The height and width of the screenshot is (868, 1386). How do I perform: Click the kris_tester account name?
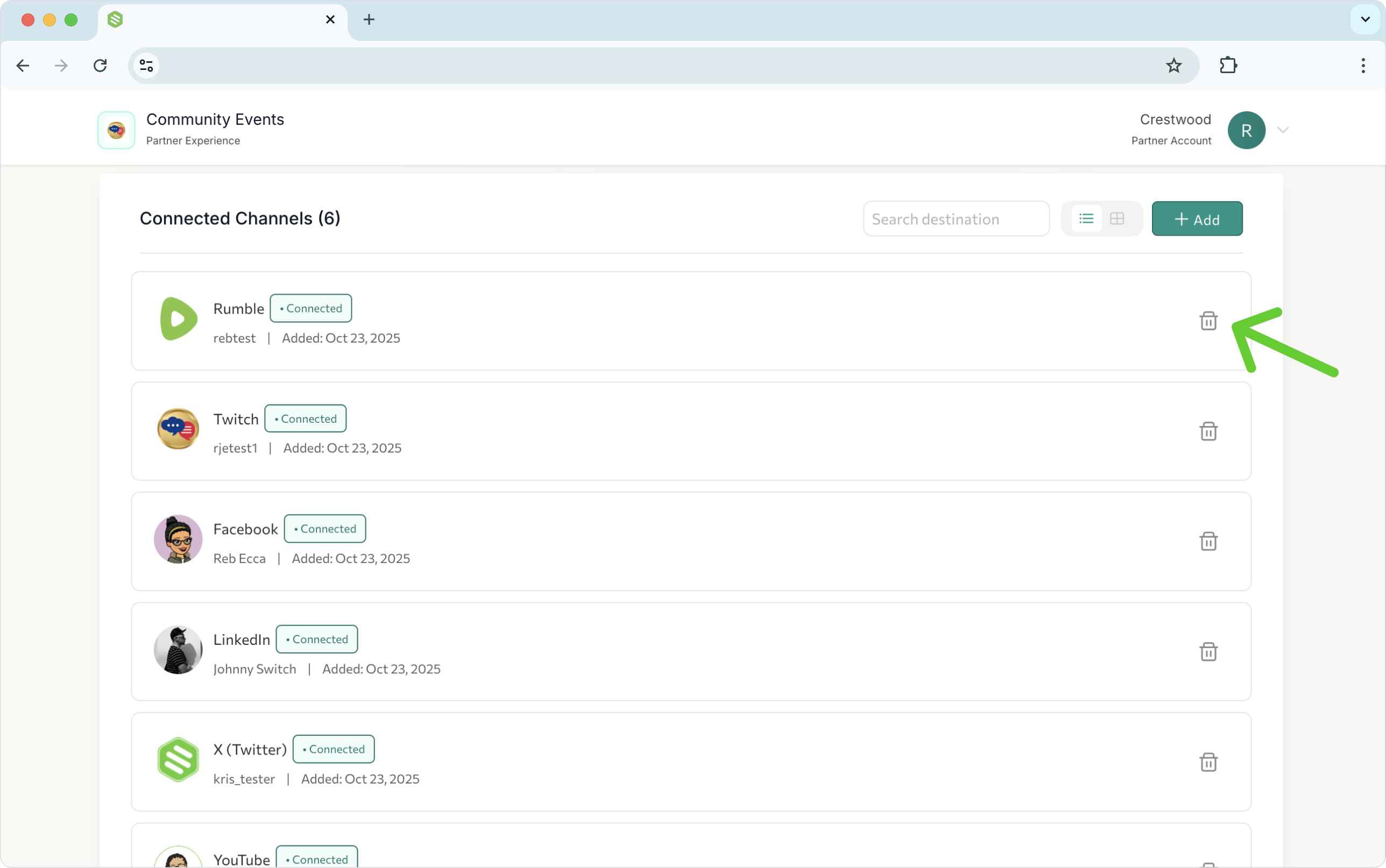244,779
